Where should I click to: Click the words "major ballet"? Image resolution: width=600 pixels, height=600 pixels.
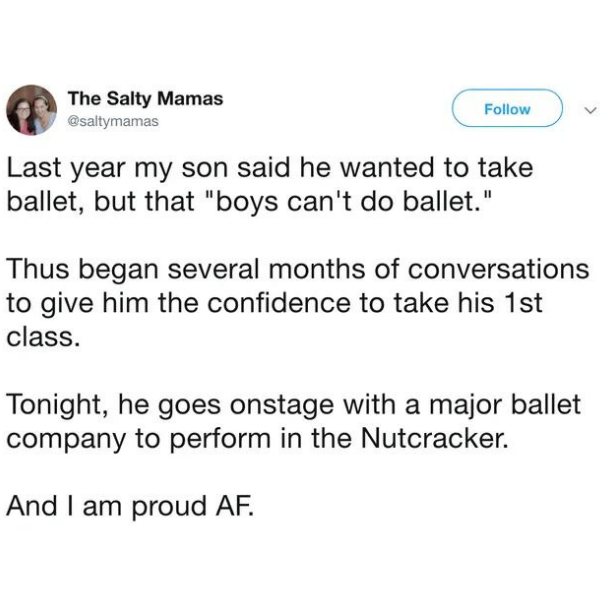click(505, 405)
